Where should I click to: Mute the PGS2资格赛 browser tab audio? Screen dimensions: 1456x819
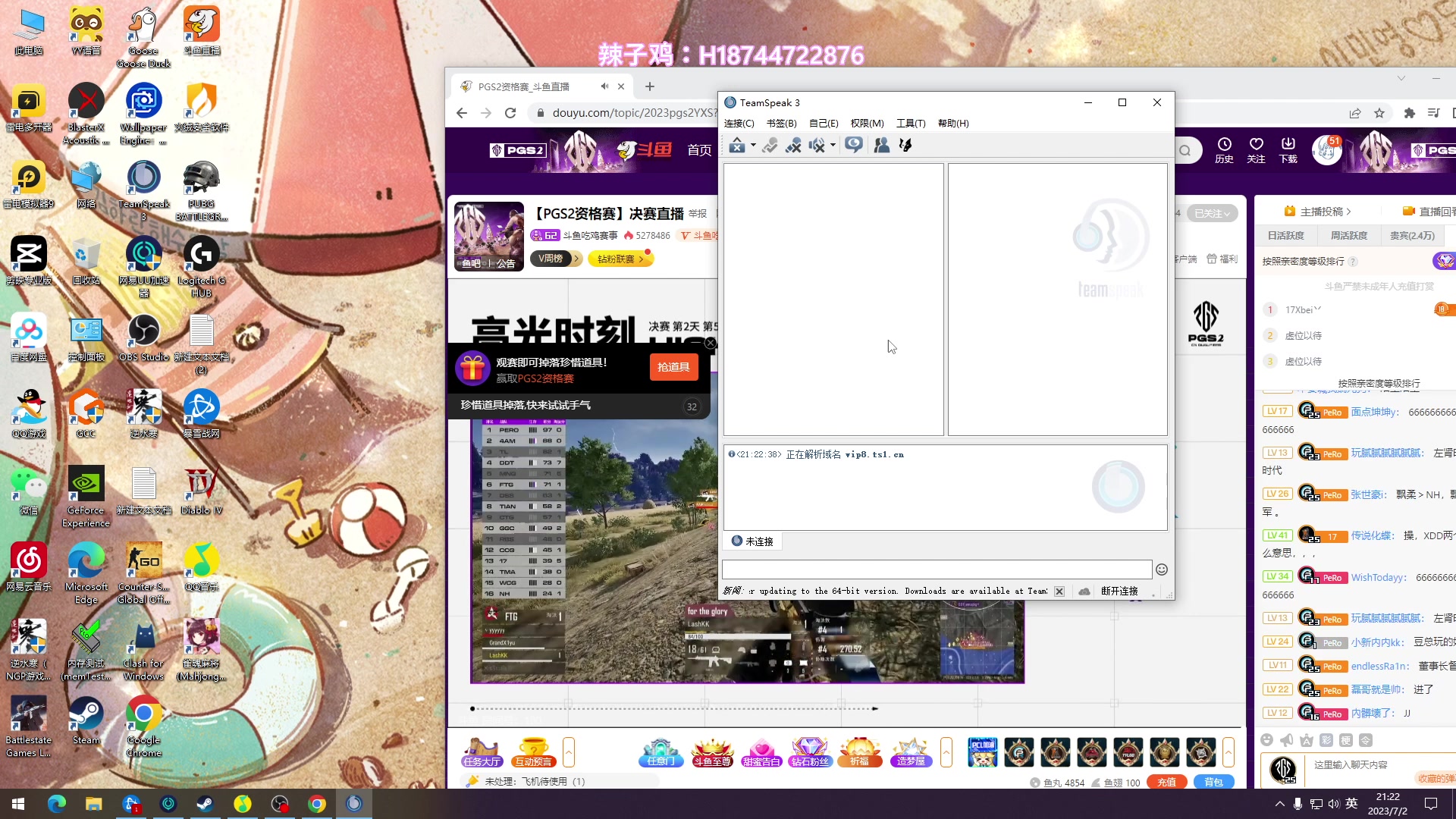pos(604,86)
